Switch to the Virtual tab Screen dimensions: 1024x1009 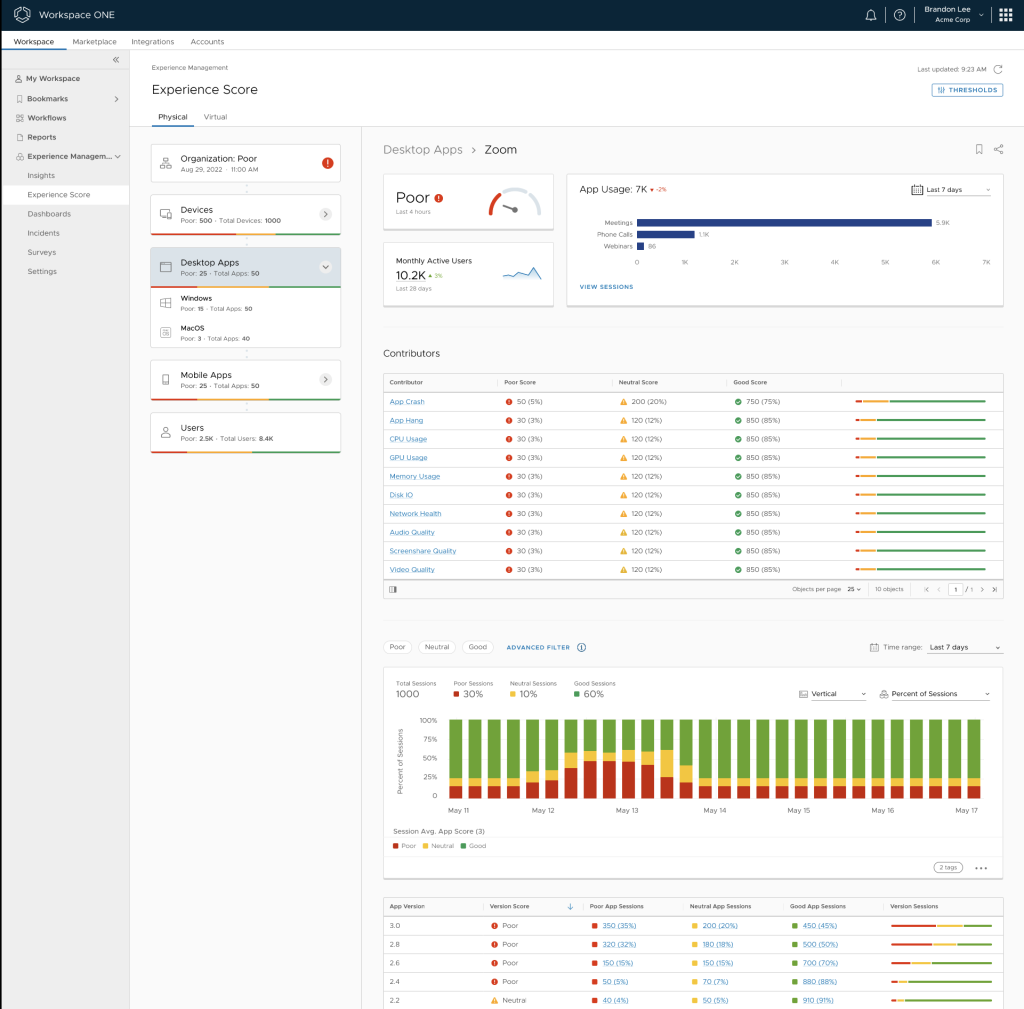click(x=215, y=117)
